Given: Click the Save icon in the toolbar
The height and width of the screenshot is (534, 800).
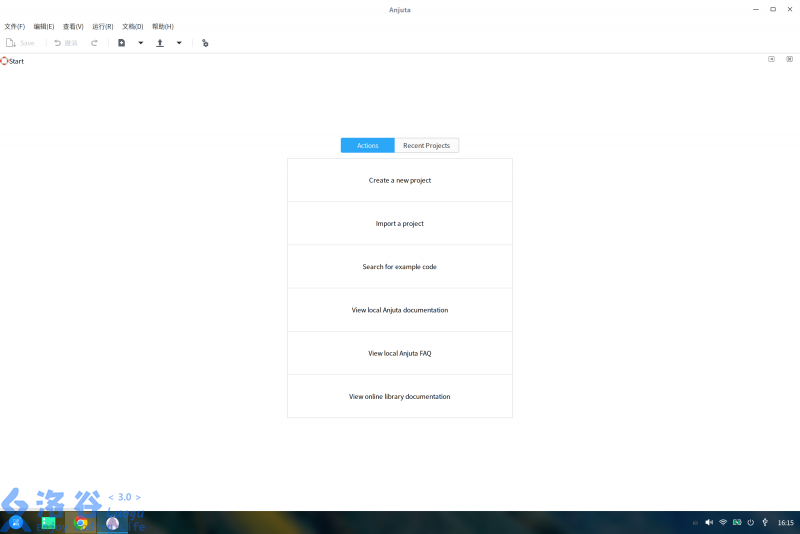Looking at the screenshot, I should pyautogui.click(x=11, y=43).
